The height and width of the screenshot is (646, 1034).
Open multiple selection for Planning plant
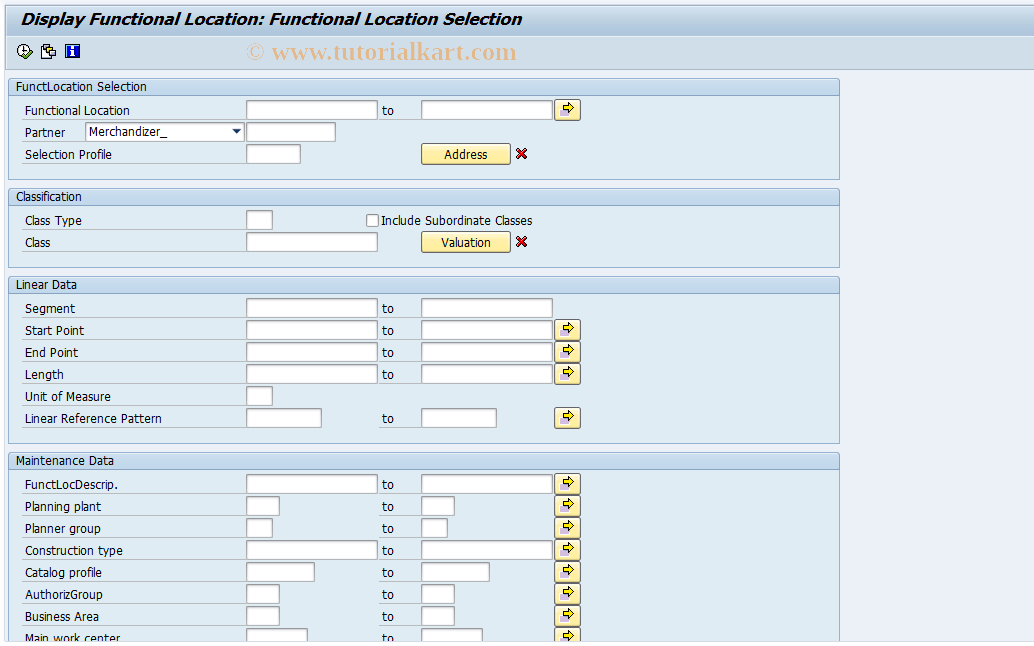(567, 505)
